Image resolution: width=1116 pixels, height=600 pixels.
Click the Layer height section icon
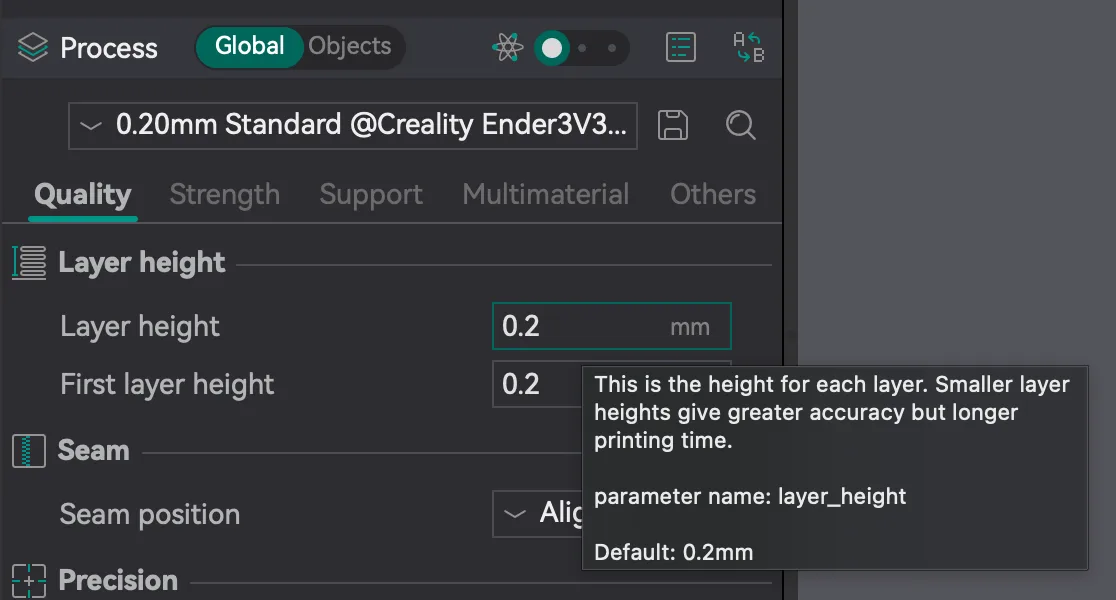(x=29, y=263)
